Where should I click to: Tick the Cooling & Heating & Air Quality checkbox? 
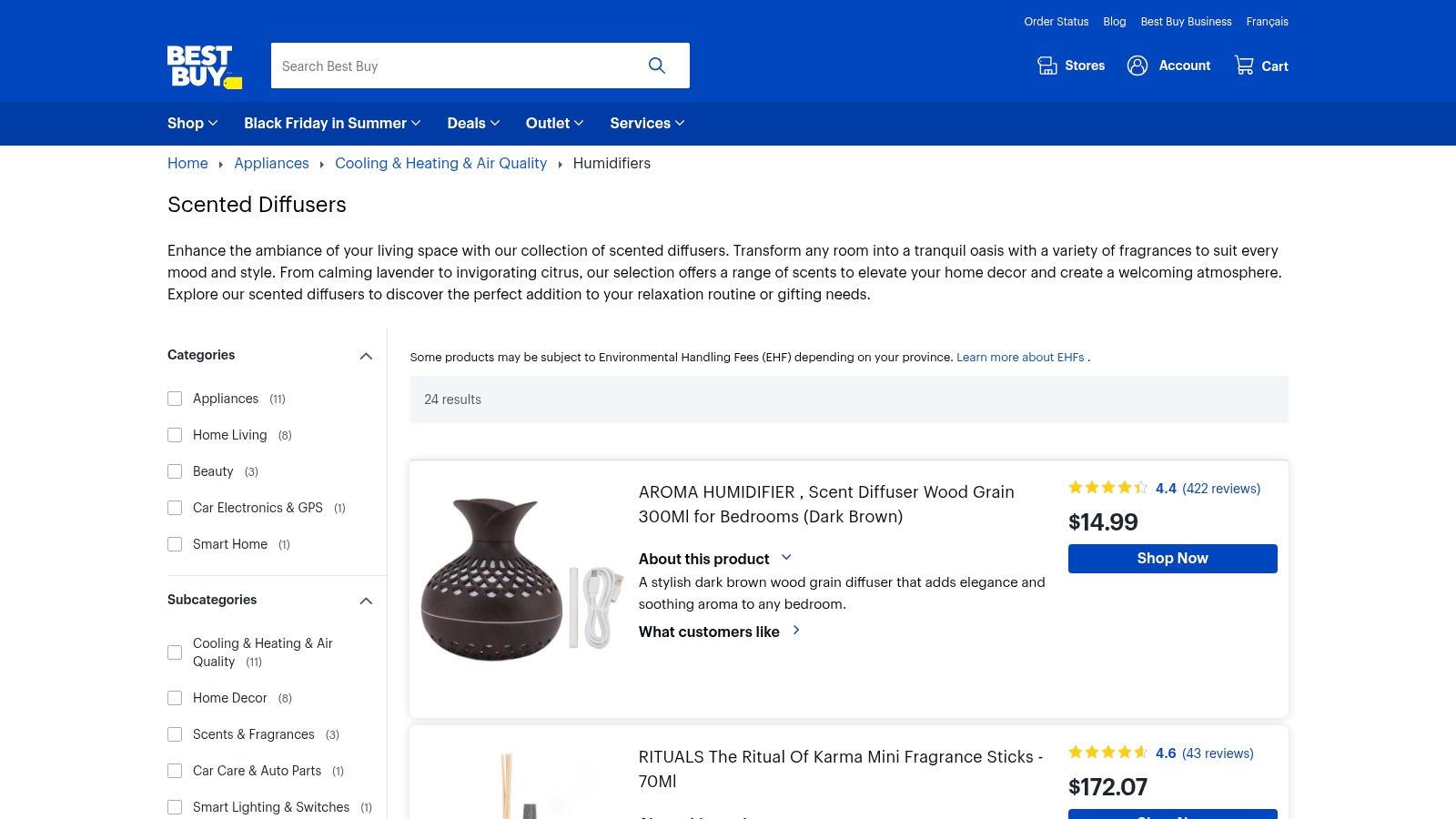click(175, 652)
